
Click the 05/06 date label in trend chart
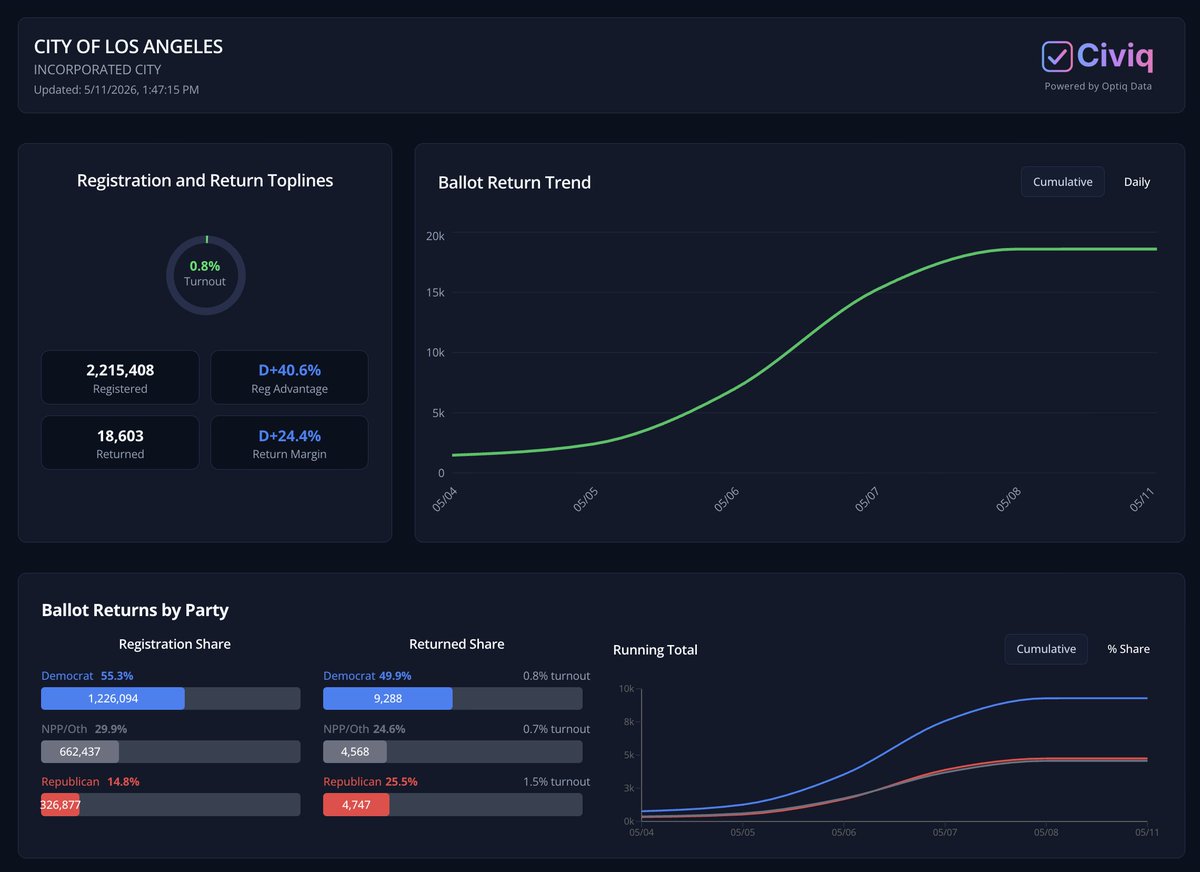(725, 499)
